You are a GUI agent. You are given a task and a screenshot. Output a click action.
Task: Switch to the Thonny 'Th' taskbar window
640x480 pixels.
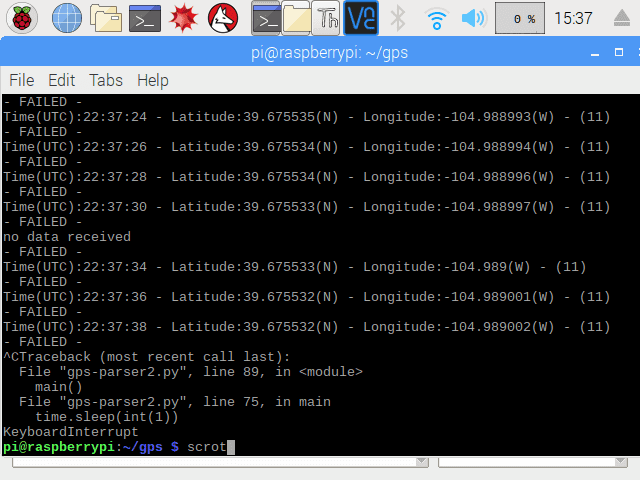point(327,18)
